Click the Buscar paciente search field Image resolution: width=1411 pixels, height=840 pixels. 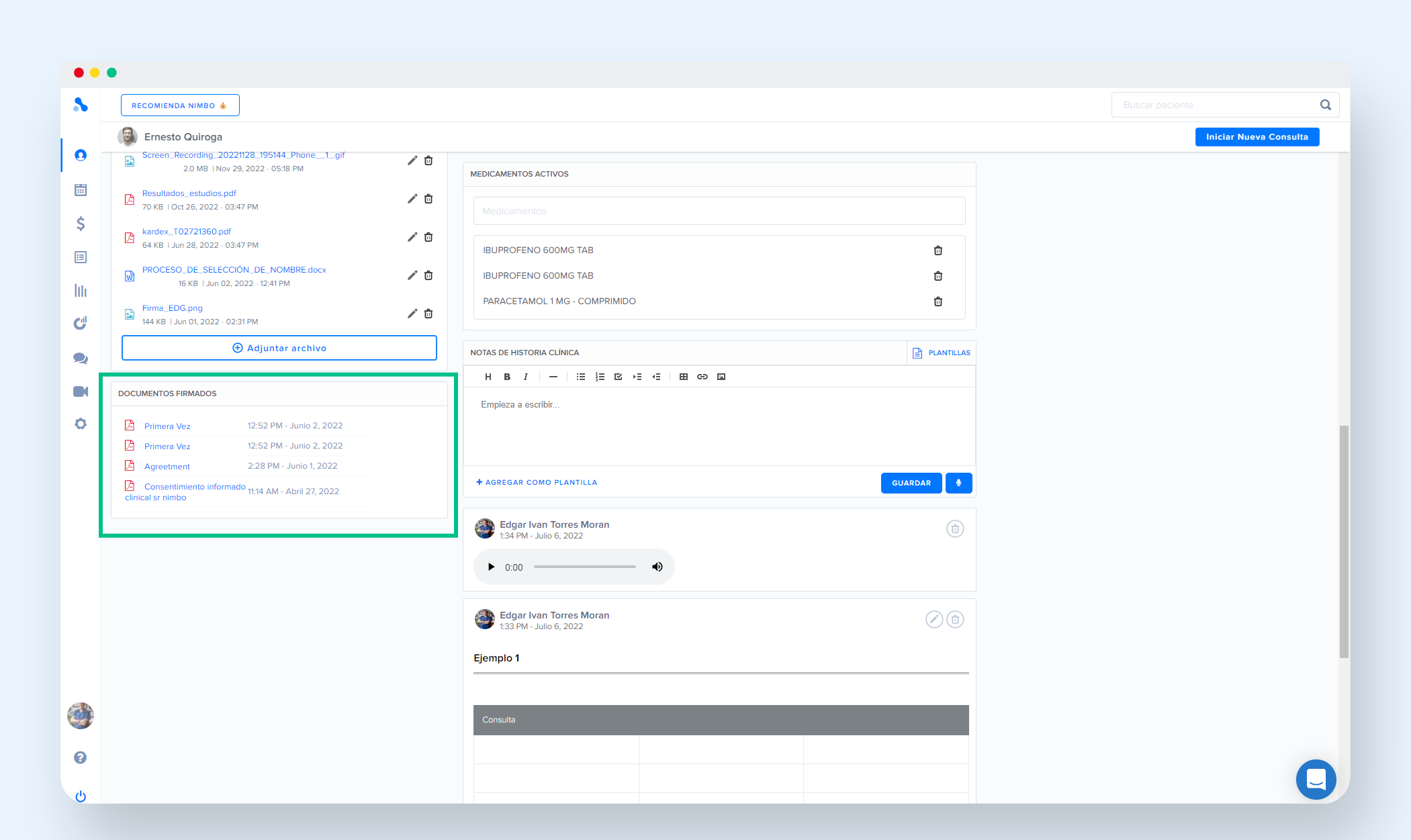1217,105
